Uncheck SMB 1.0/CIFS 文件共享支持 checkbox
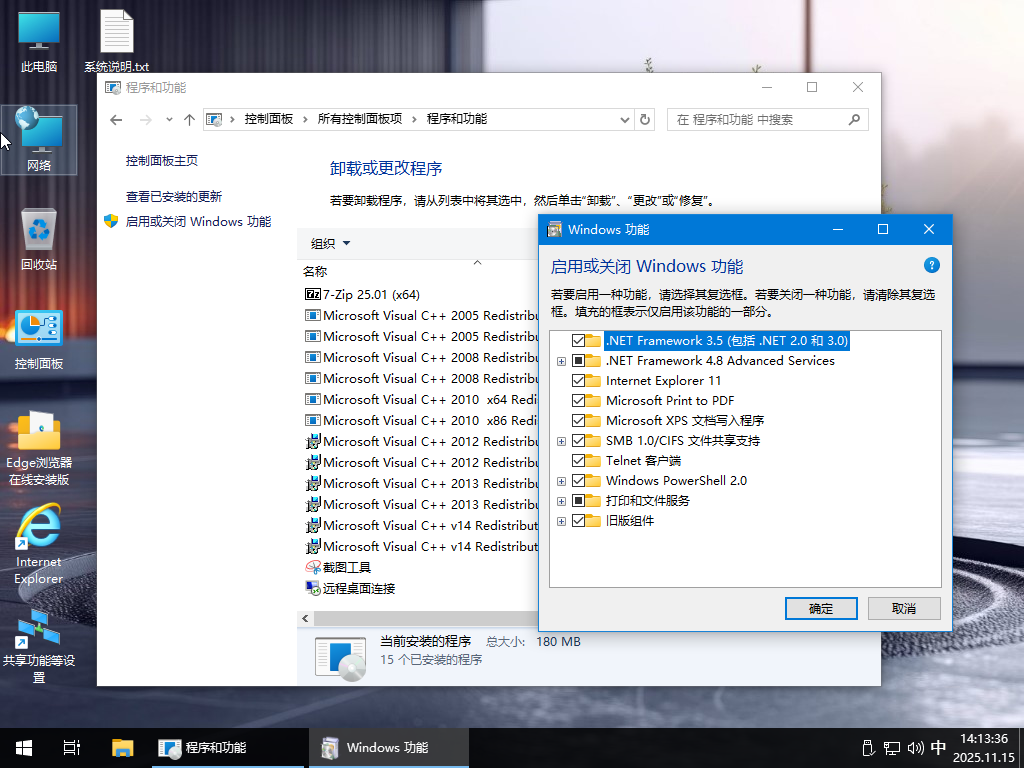The image size is (1024, 768). click(578, 441)
